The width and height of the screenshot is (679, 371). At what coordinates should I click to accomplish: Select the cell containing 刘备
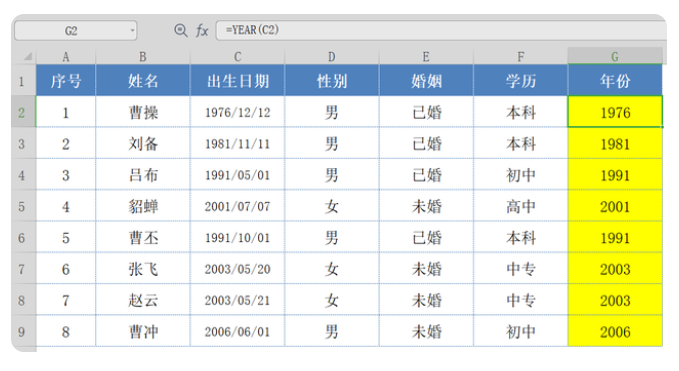point(143,143)
